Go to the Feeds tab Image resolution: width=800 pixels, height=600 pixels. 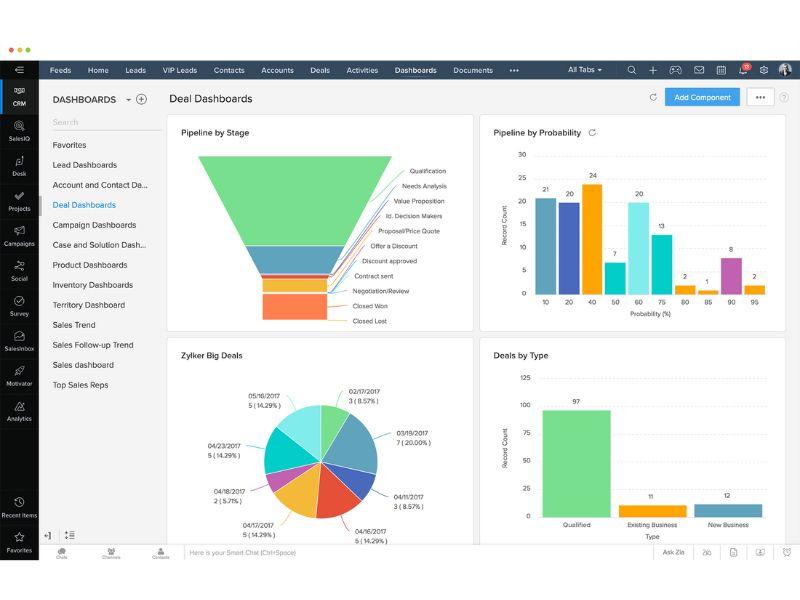(x=60, y=70)
